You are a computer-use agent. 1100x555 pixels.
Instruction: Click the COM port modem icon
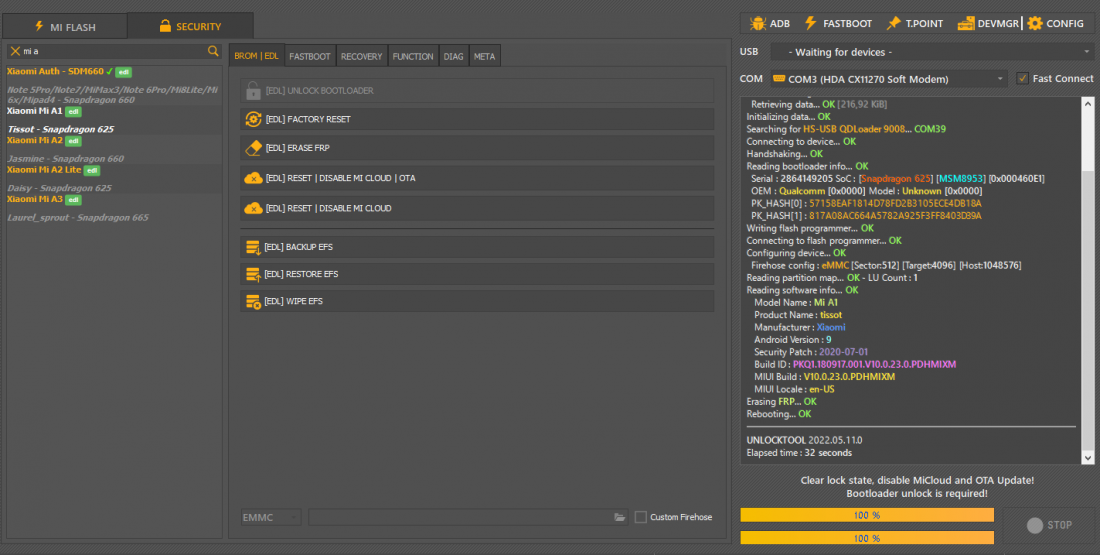779,79
